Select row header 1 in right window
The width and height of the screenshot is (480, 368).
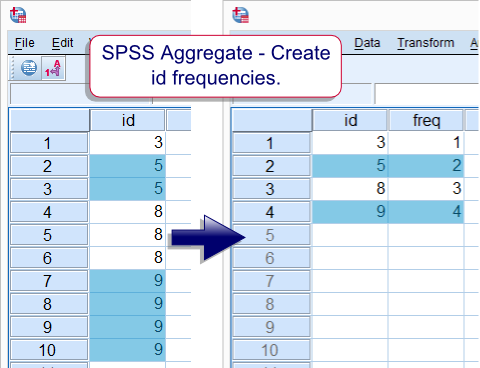[272, 143]
